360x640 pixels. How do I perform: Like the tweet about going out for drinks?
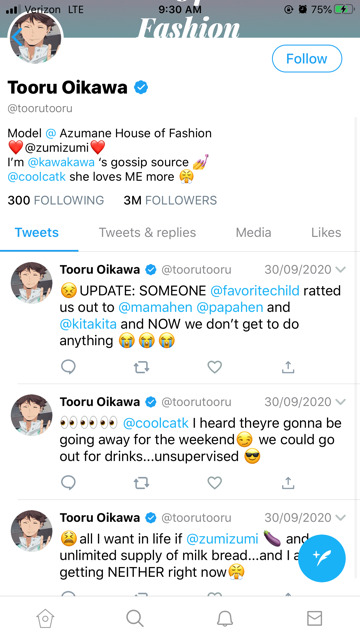214,483
